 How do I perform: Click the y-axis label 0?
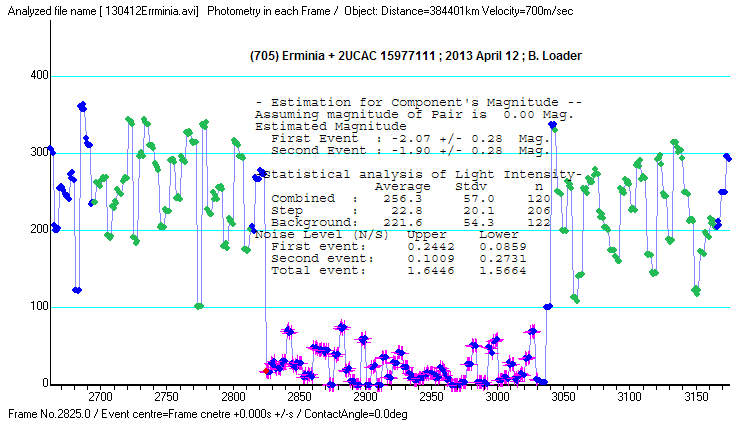point(45,383)
